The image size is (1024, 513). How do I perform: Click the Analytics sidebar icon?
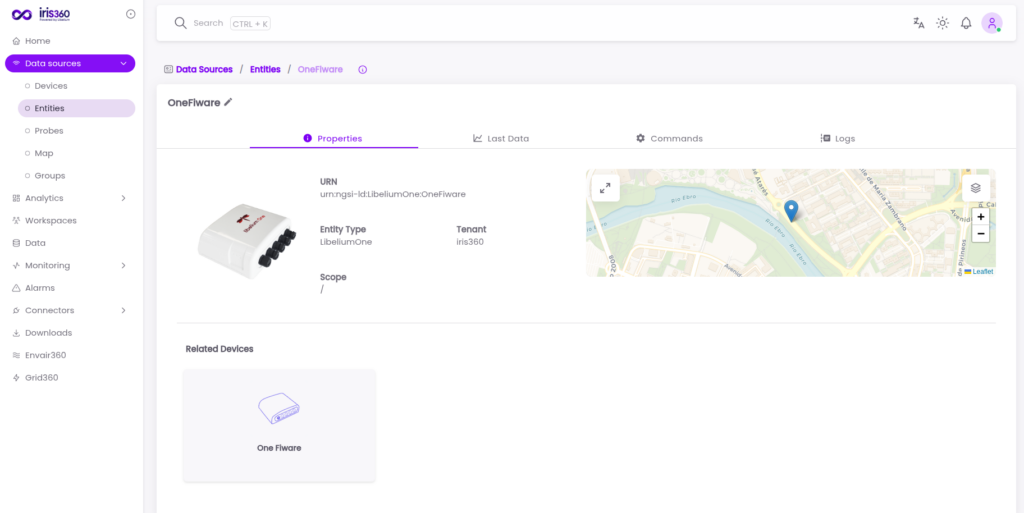16,198
